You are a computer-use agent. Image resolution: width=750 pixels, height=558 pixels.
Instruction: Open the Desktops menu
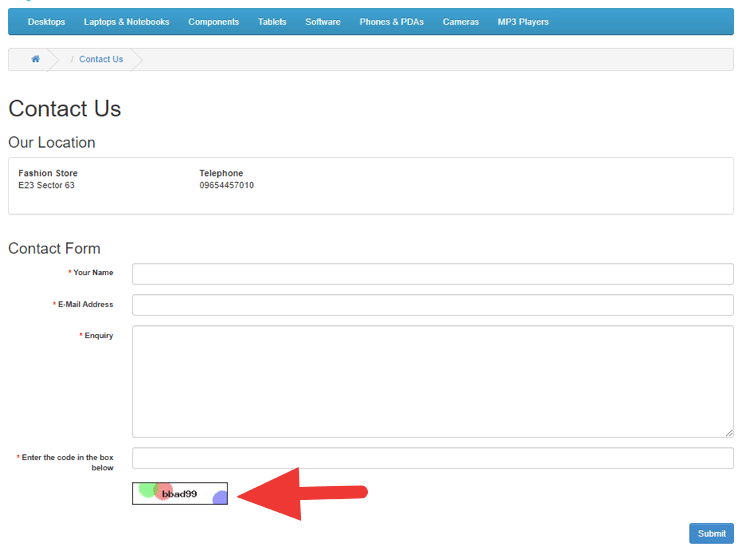tap(46, 22)
